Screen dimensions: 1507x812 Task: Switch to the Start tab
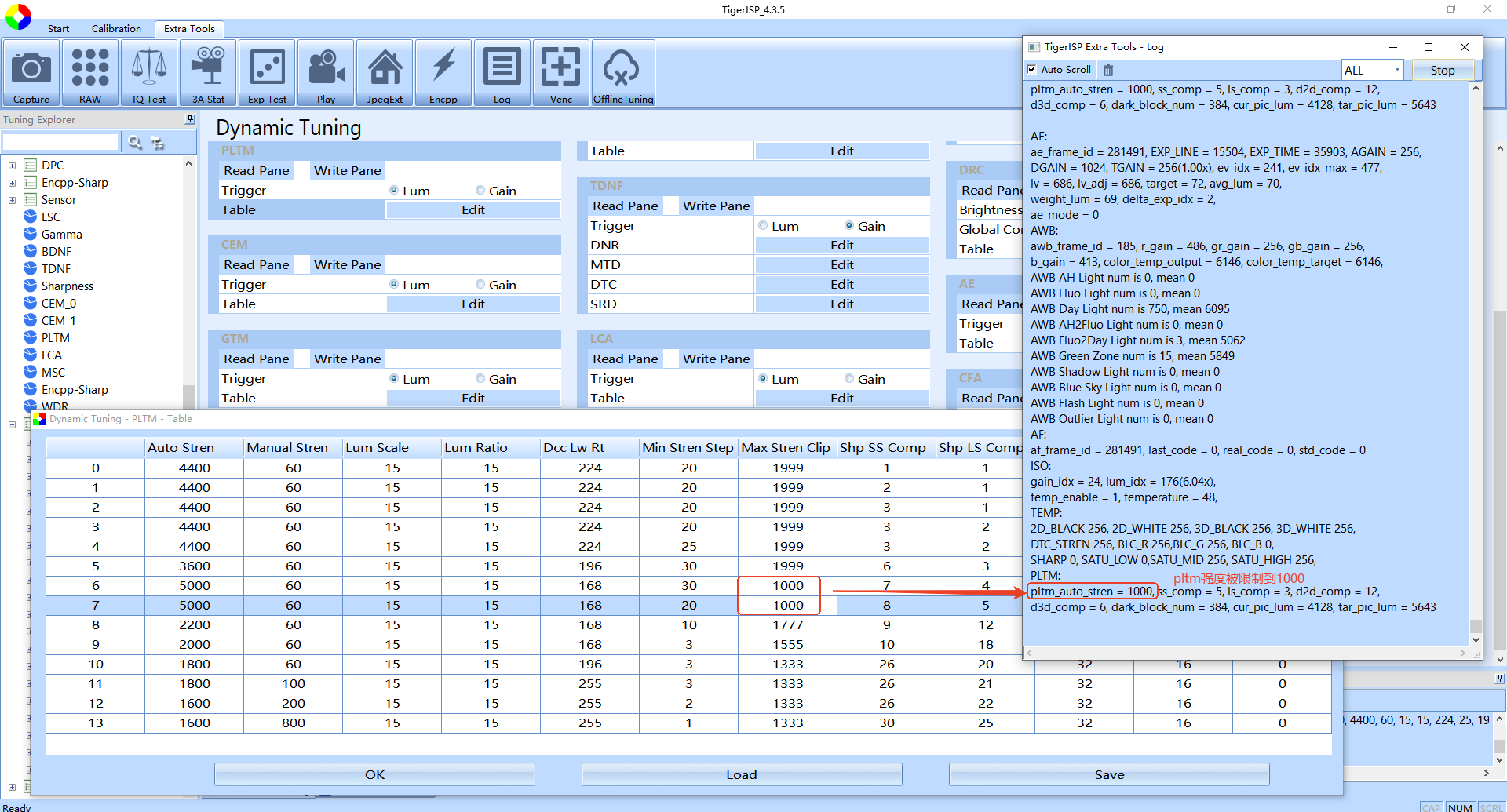[58, 29]
